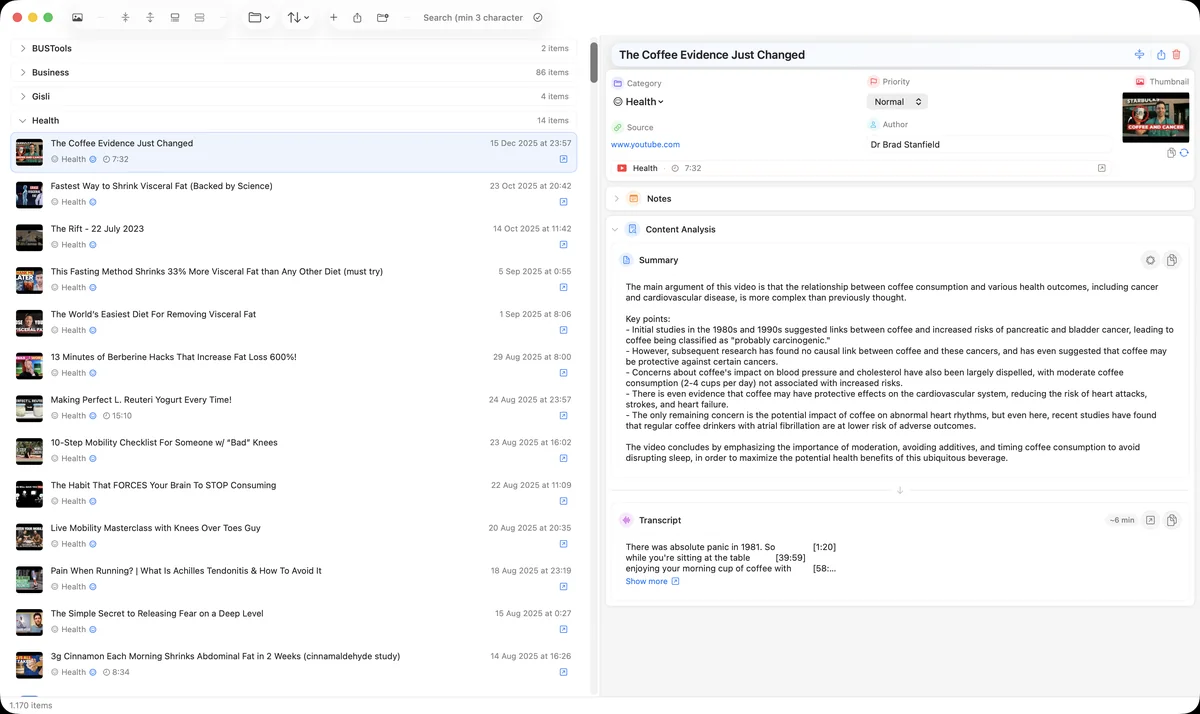Open the Transcript in a new window icon
Screen dimensions: 1200x714
click(x=1150, y=520)
